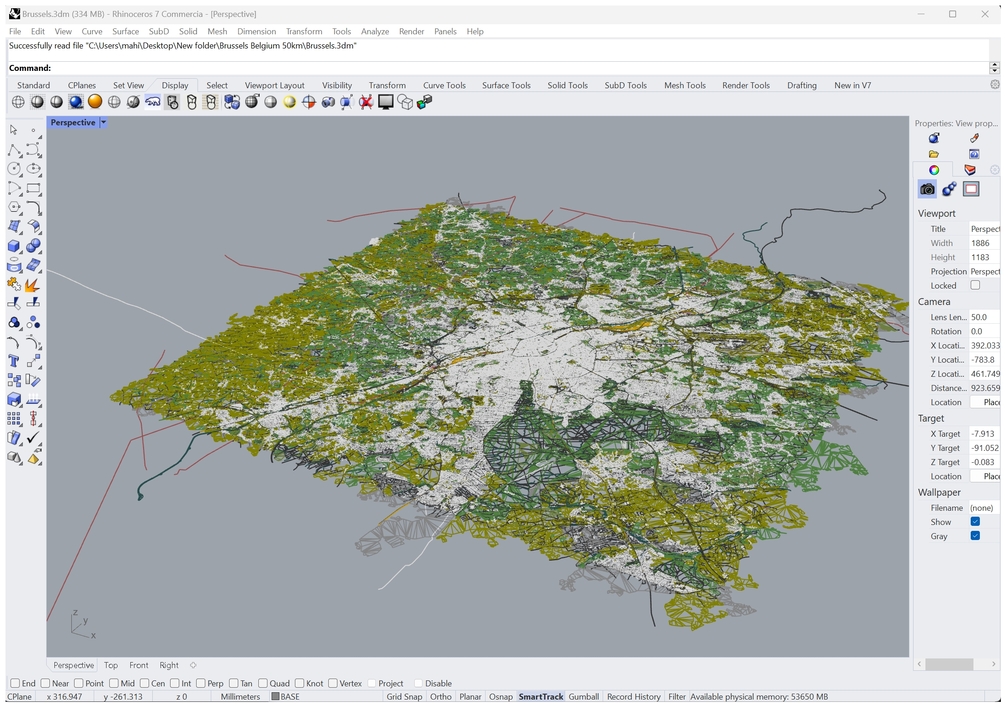The height and width of the screenshot is (706, 1005).
Task: Open the camera view properties icon
Action: (x=927, y=189)
